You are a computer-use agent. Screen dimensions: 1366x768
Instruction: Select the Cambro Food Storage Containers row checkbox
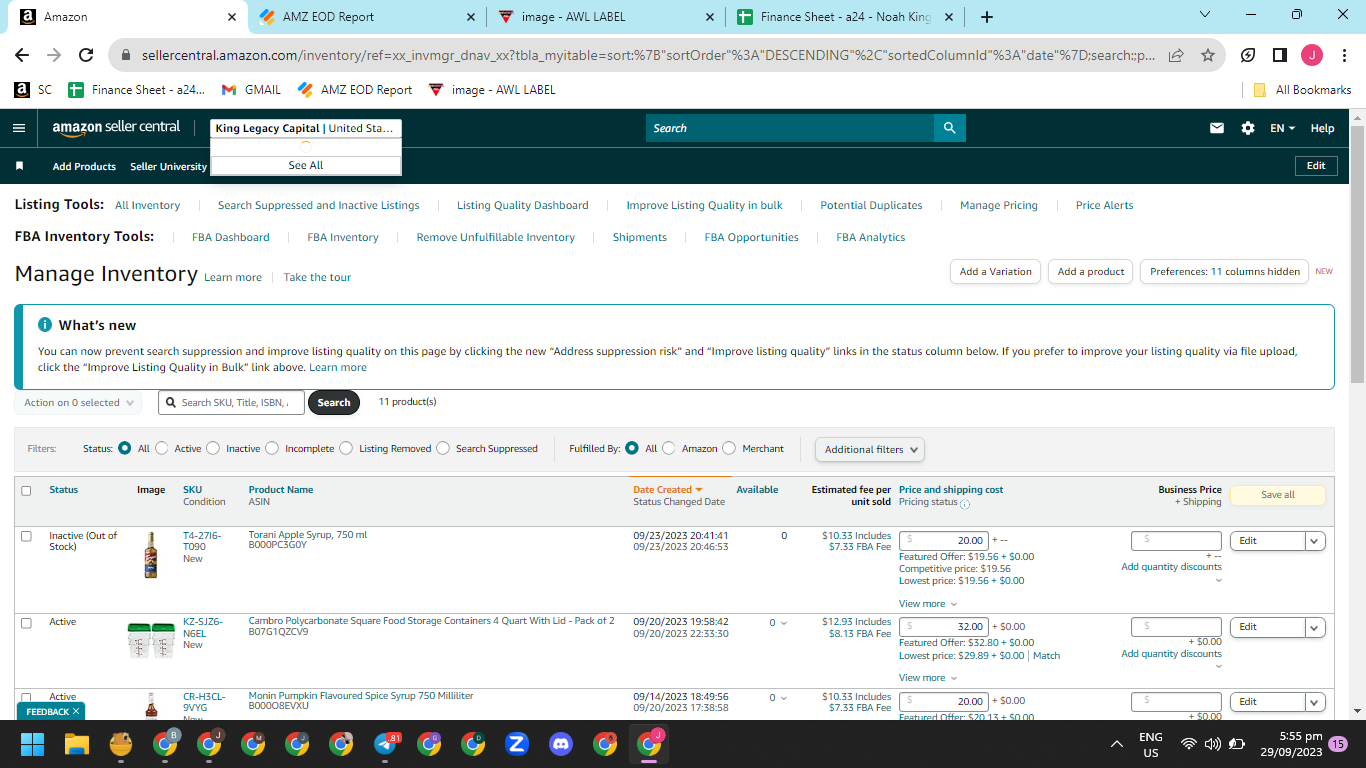[x=26, y=622]
